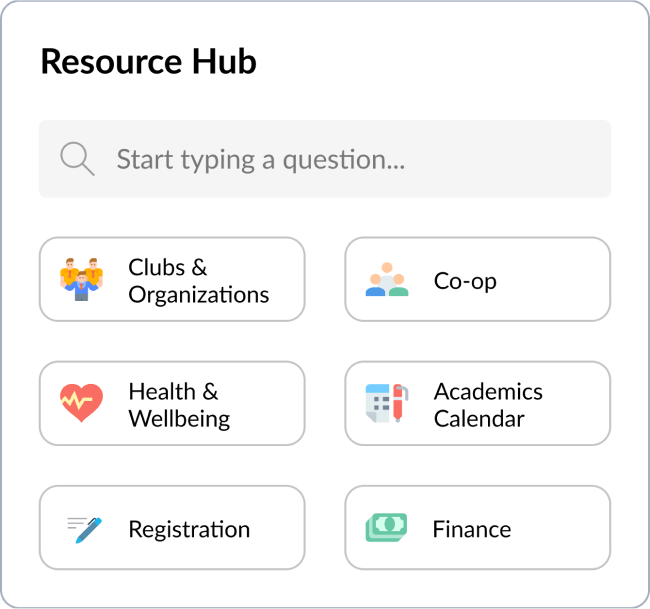
Task: Go to the Academics Calendar card
Action: (477, 403)
